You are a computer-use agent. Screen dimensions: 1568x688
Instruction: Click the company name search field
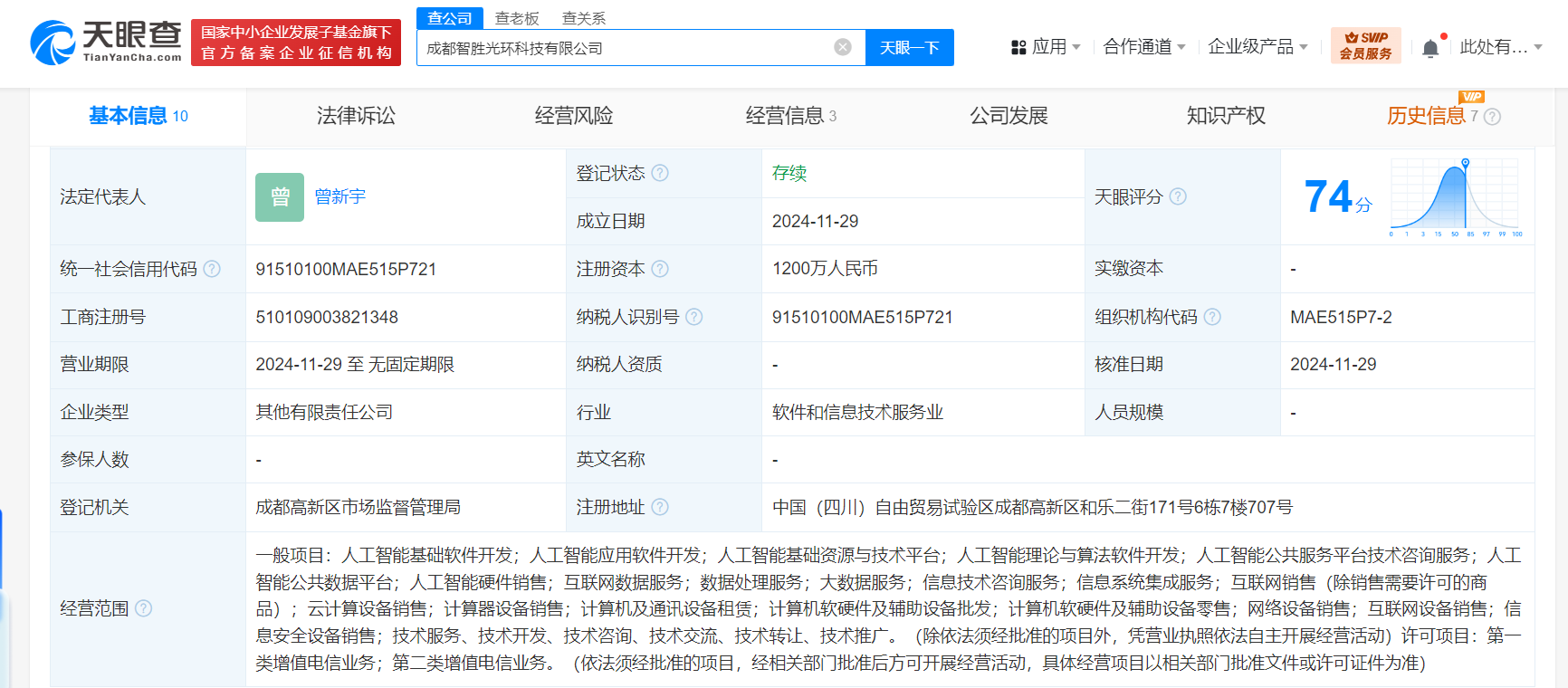tap(625, 48)
